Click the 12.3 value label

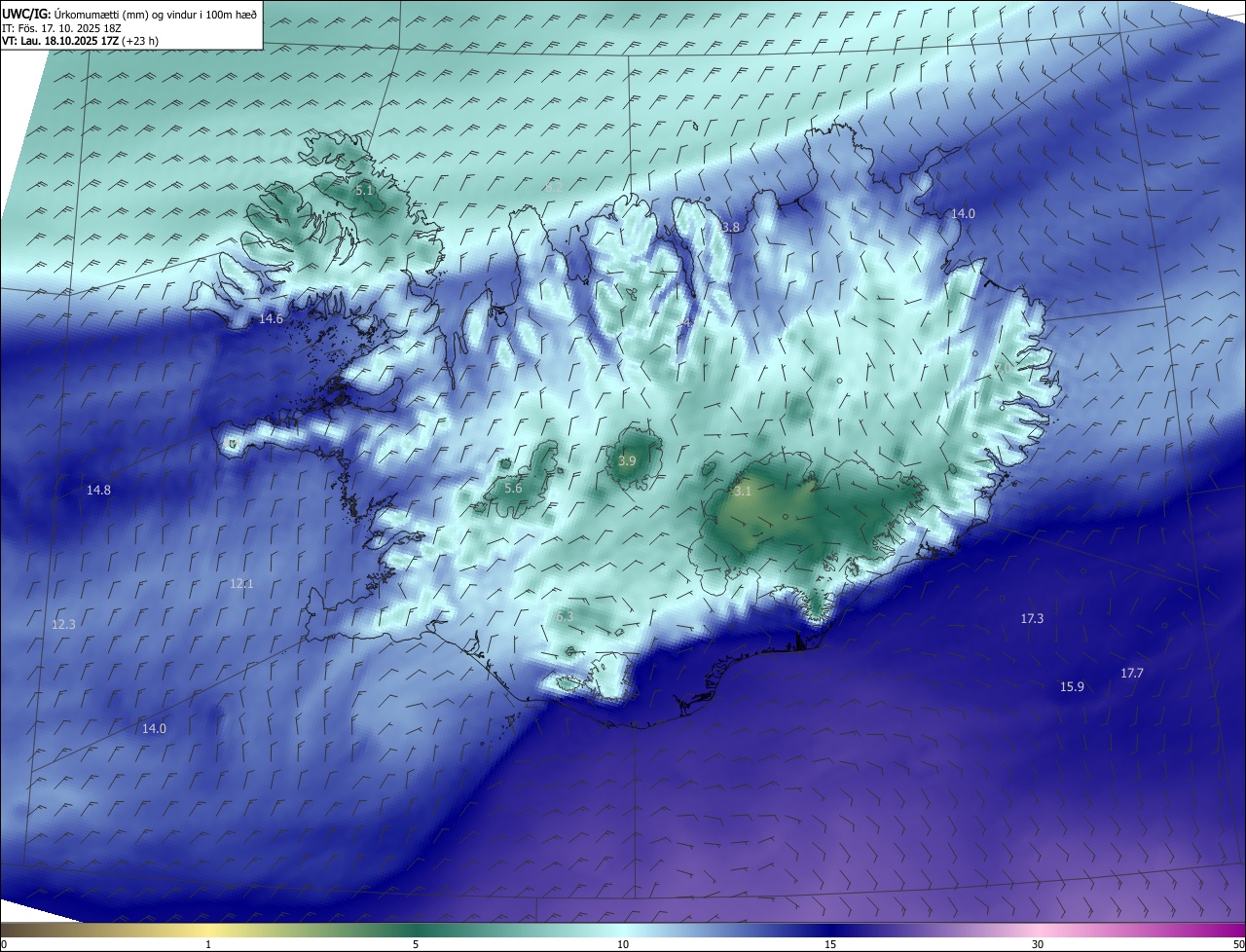coord(63,625)
